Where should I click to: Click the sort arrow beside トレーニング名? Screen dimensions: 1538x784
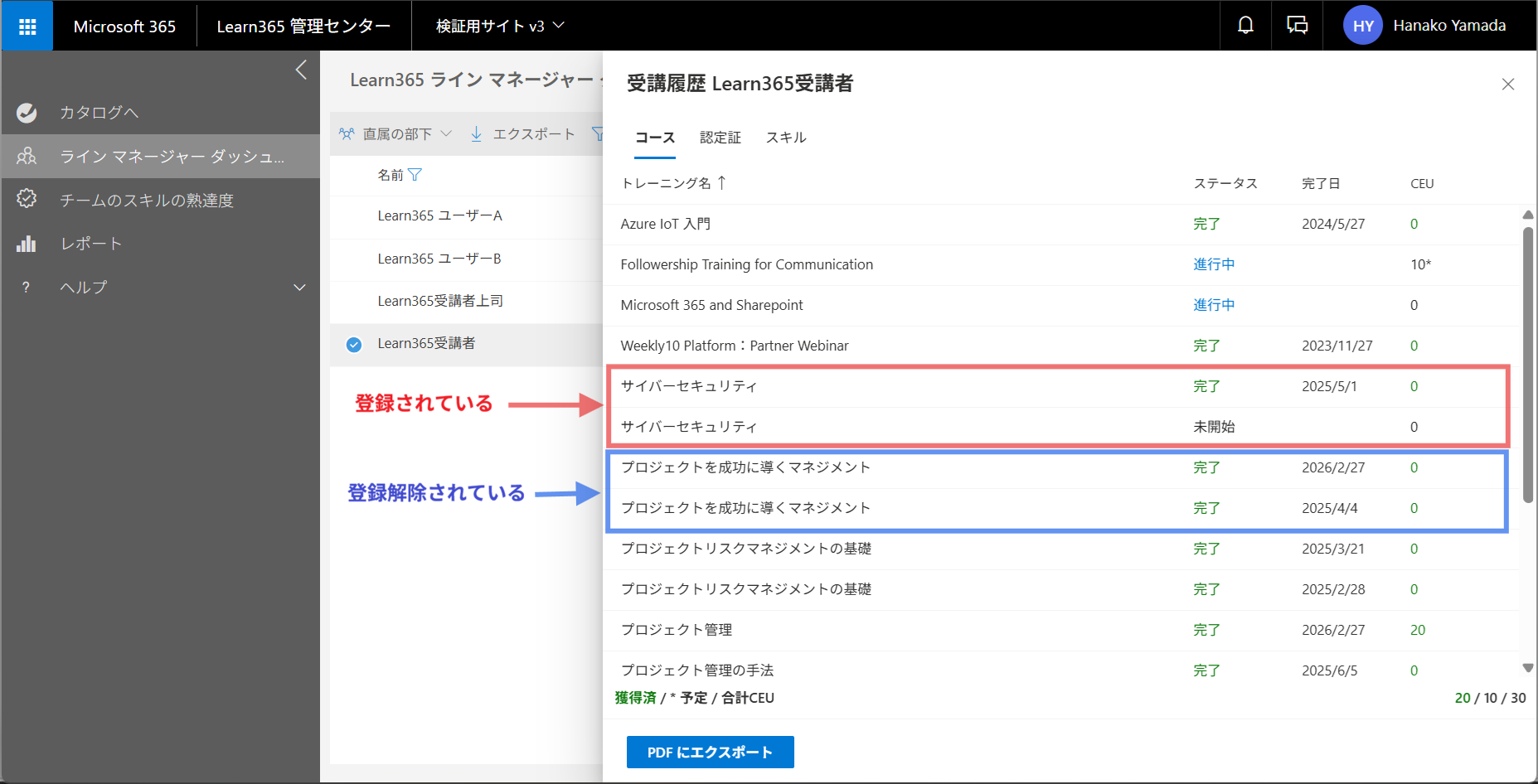coord(721,182)
